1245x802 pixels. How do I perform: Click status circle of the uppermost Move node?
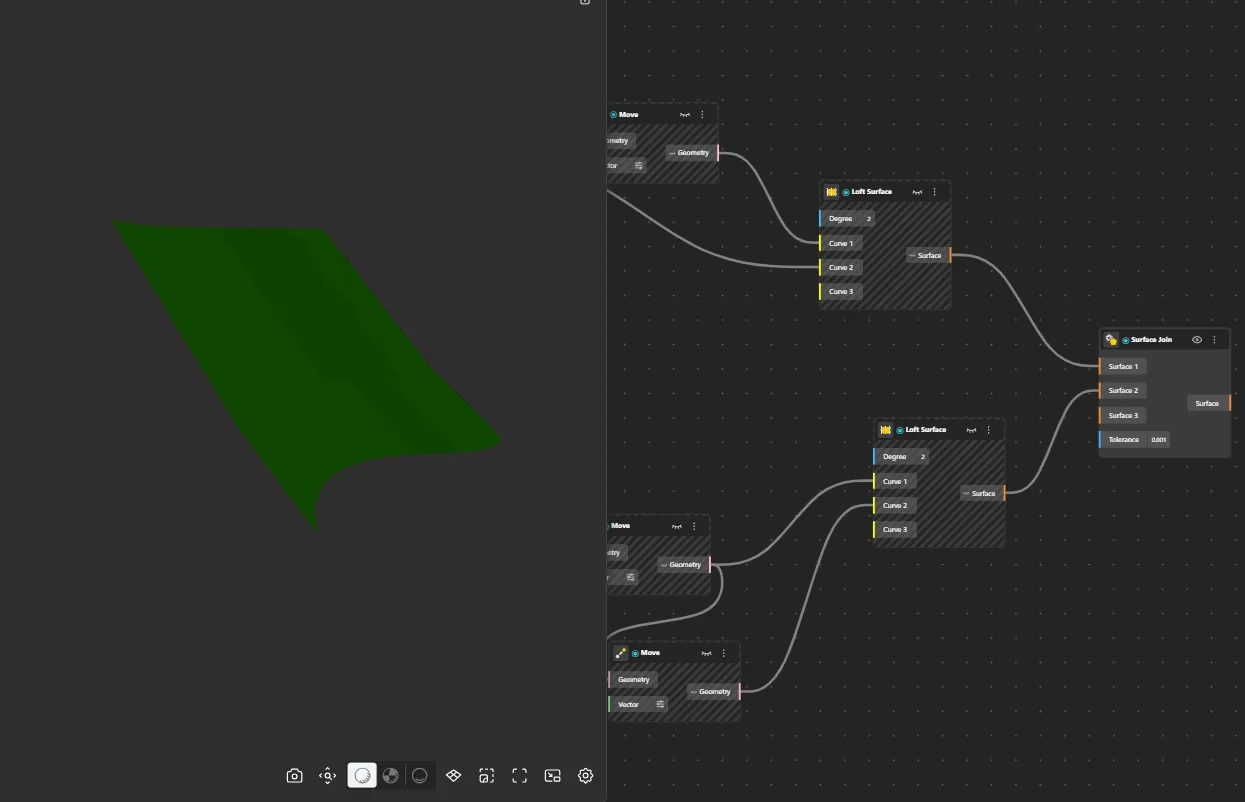pyautogui.click(x=613, y=115)
